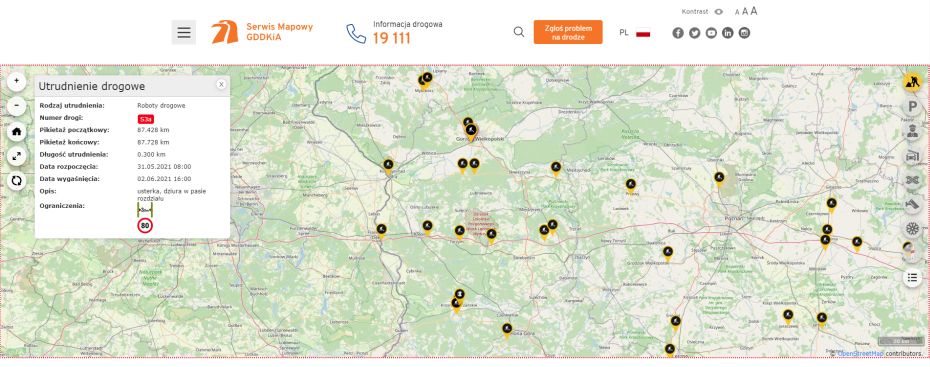Toggle the Kontrast eye icon
The width and height of the screenshot is (930, 367).
point(719,12)
